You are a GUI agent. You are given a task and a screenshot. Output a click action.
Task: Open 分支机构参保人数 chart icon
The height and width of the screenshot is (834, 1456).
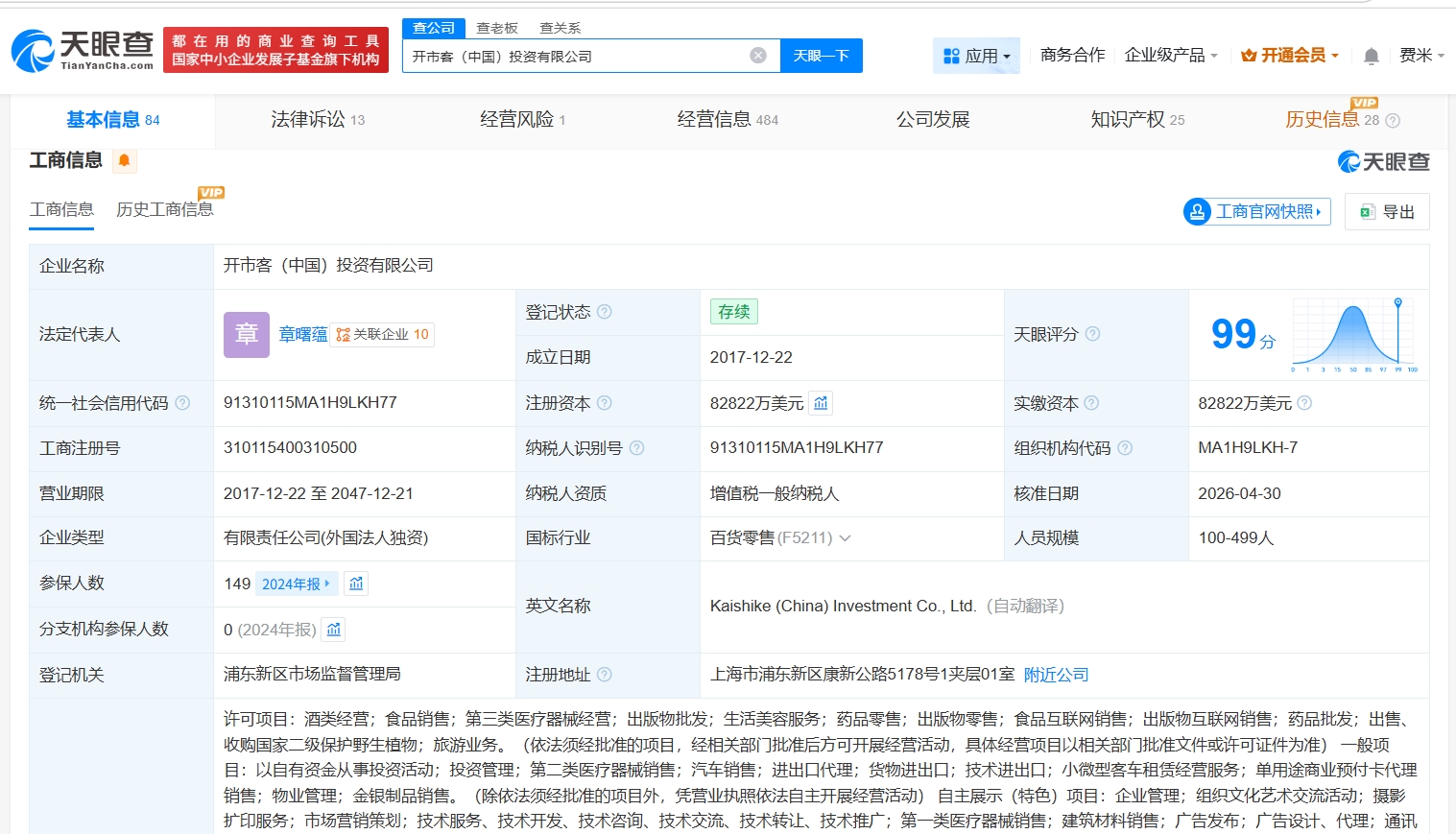point(334,630)
